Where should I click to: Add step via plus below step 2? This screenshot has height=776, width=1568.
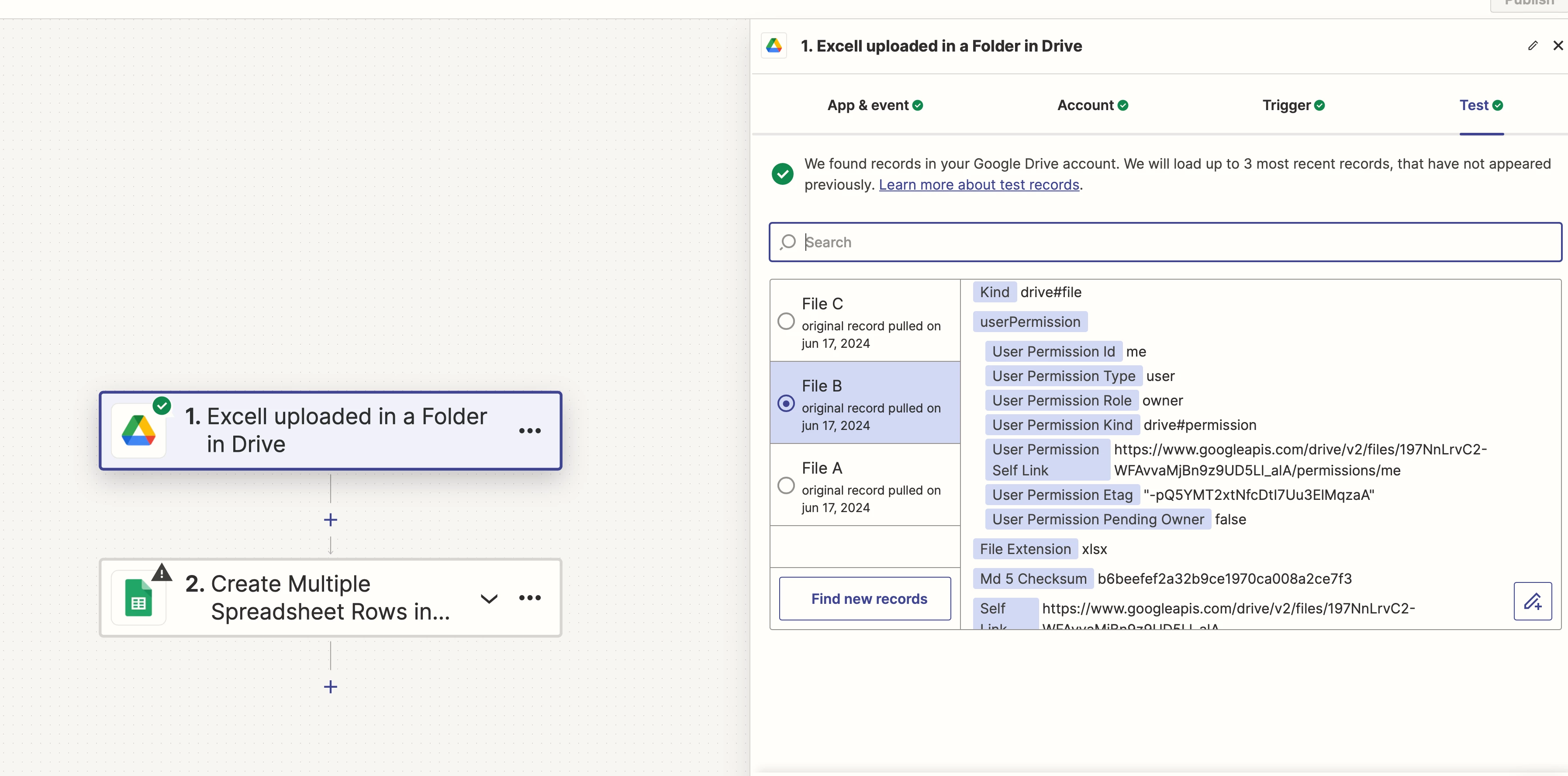click(331, 686)
